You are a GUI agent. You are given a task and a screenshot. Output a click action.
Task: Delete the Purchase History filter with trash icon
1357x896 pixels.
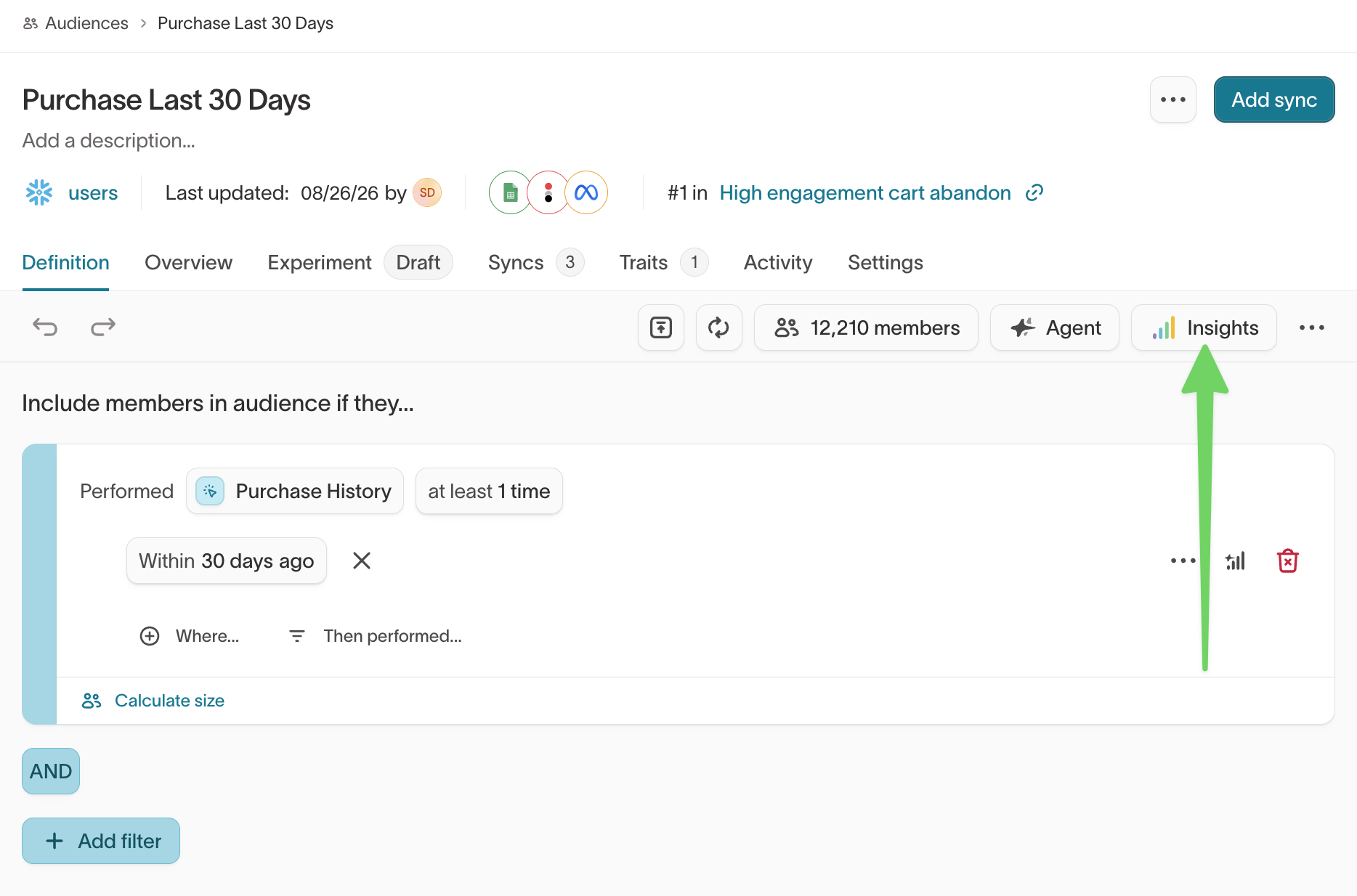(1288, 561)
